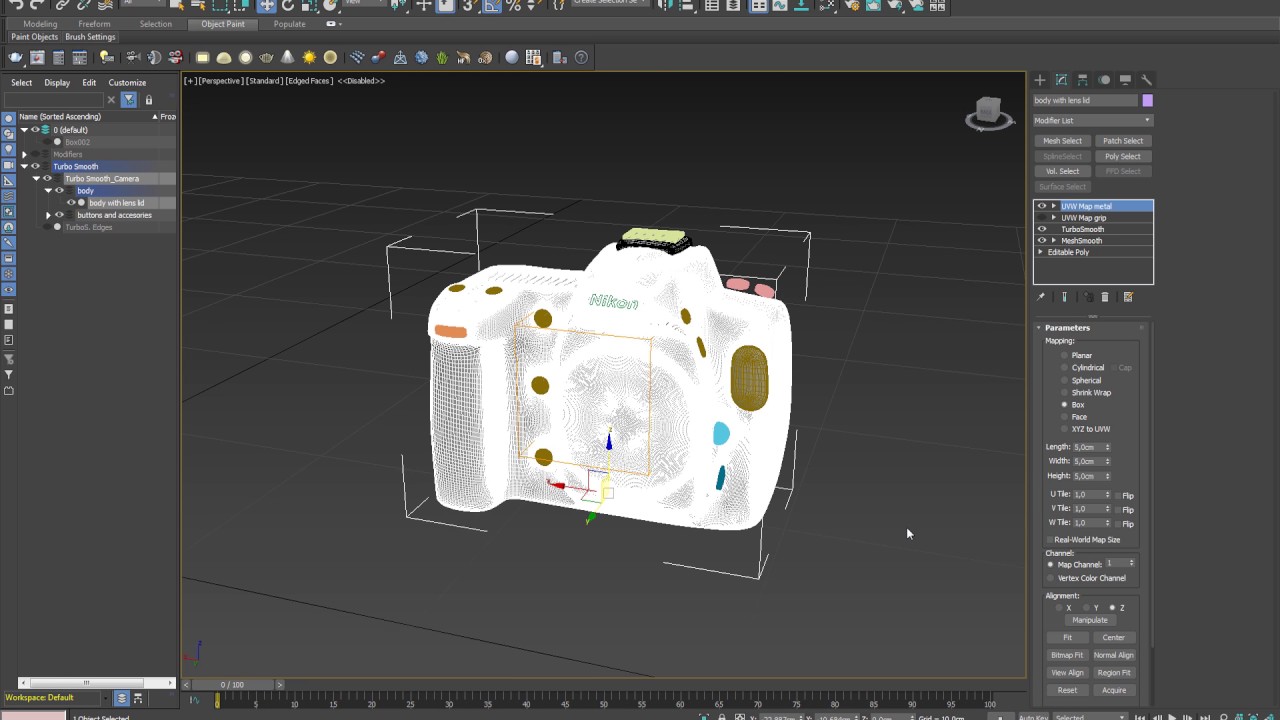
Task: Click the Poly Select button
Action: (x=1123, y=156)
